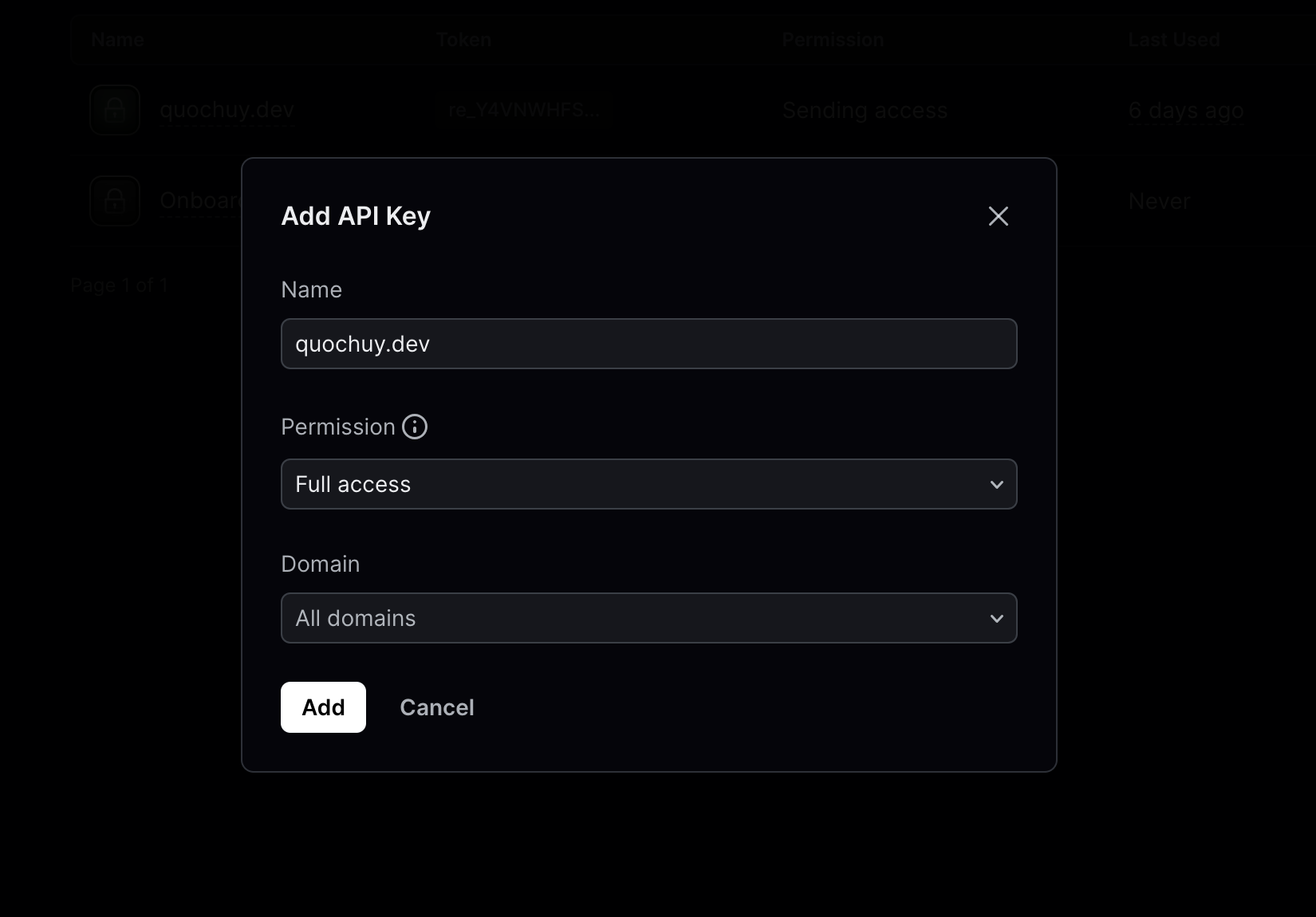The height and width of the screenshot is (917, 1316).
Task: Click the Add button
Action: (322, 706)
